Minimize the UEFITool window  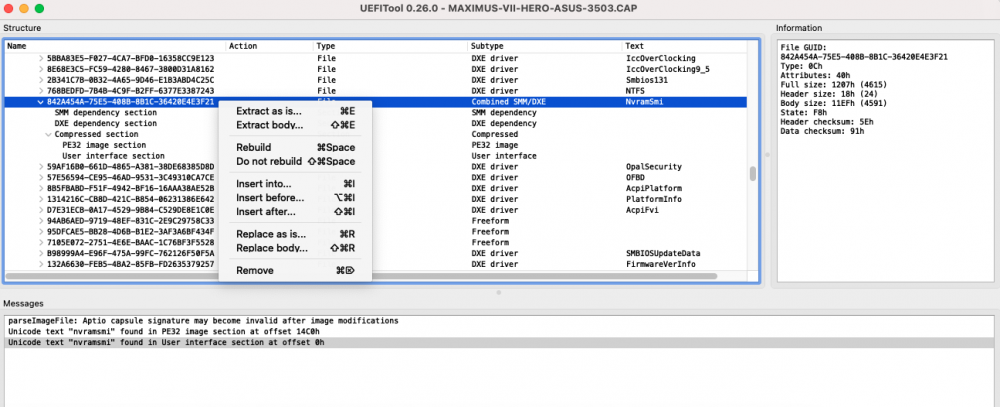(x=24, y=9)
